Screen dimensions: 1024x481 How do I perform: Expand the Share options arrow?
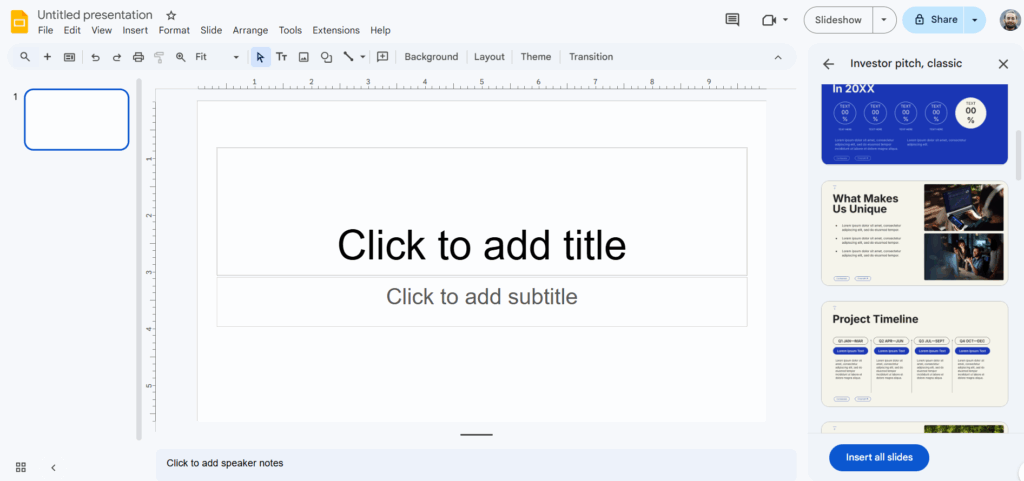tap(975, 20)
